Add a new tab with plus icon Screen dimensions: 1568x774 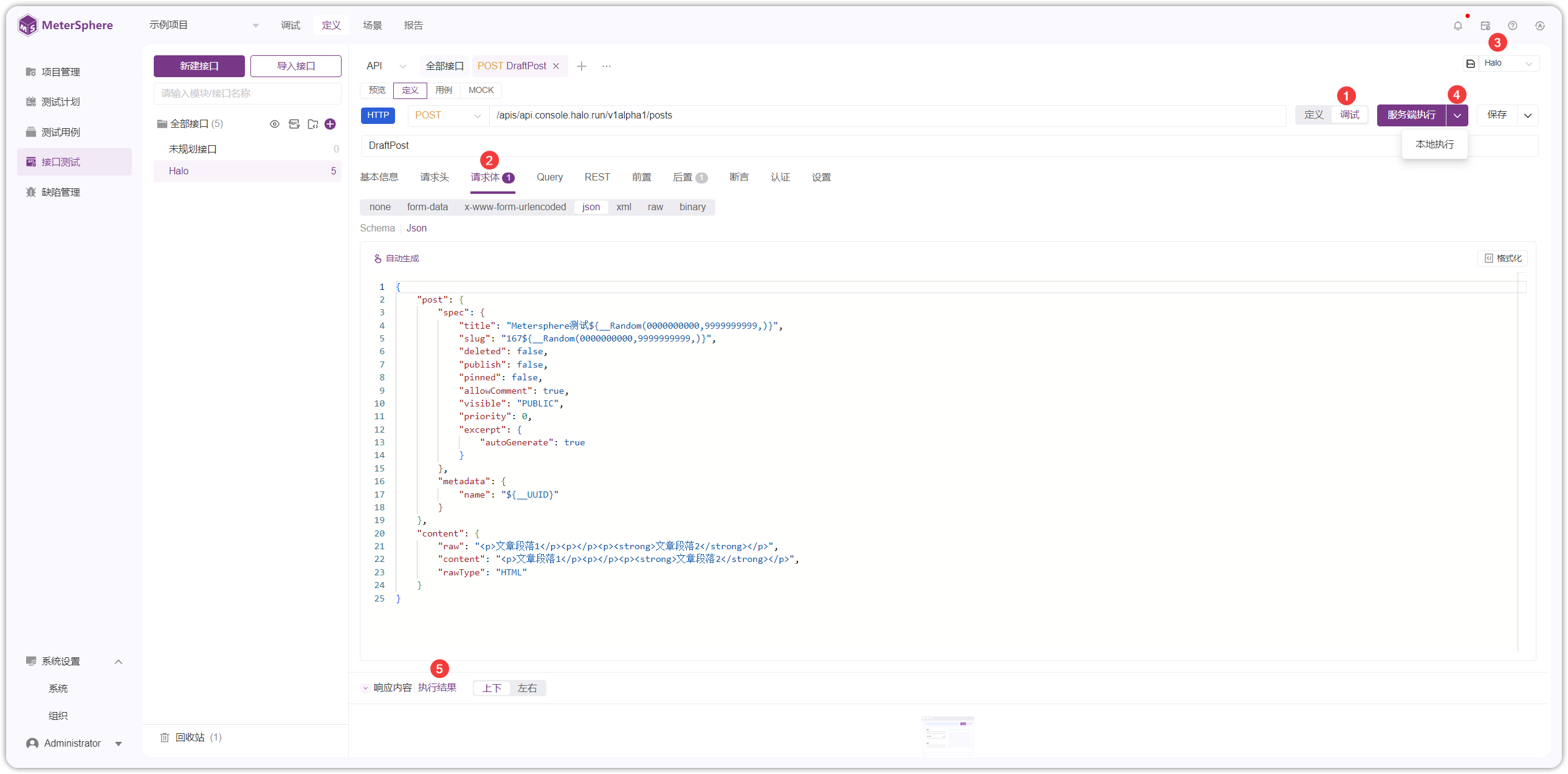click(x=581, y=66)
